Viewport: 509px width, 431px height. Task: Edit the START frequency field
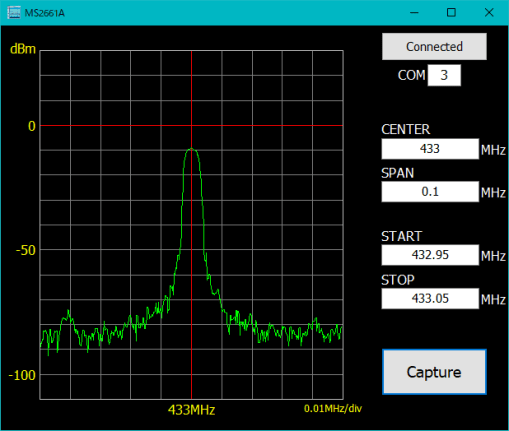(x=430, y=255)
